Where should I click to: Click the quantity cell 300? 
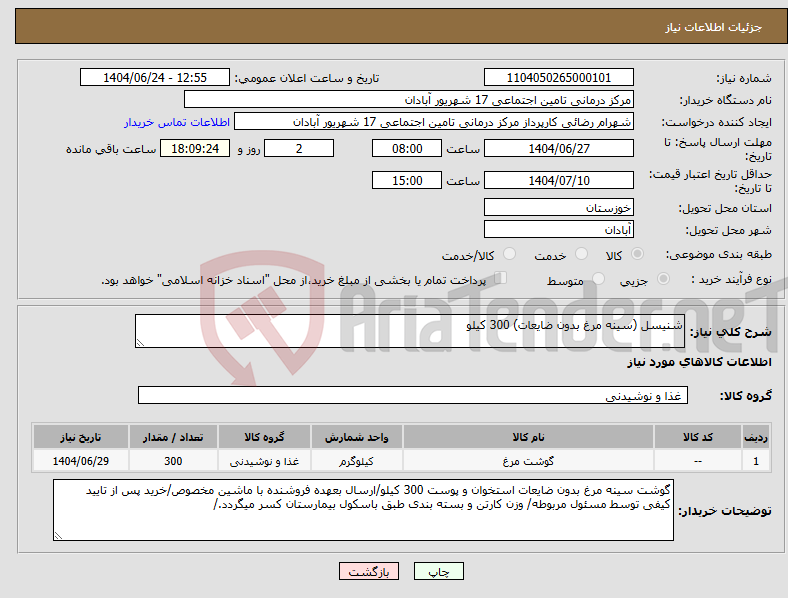point(173,461)
